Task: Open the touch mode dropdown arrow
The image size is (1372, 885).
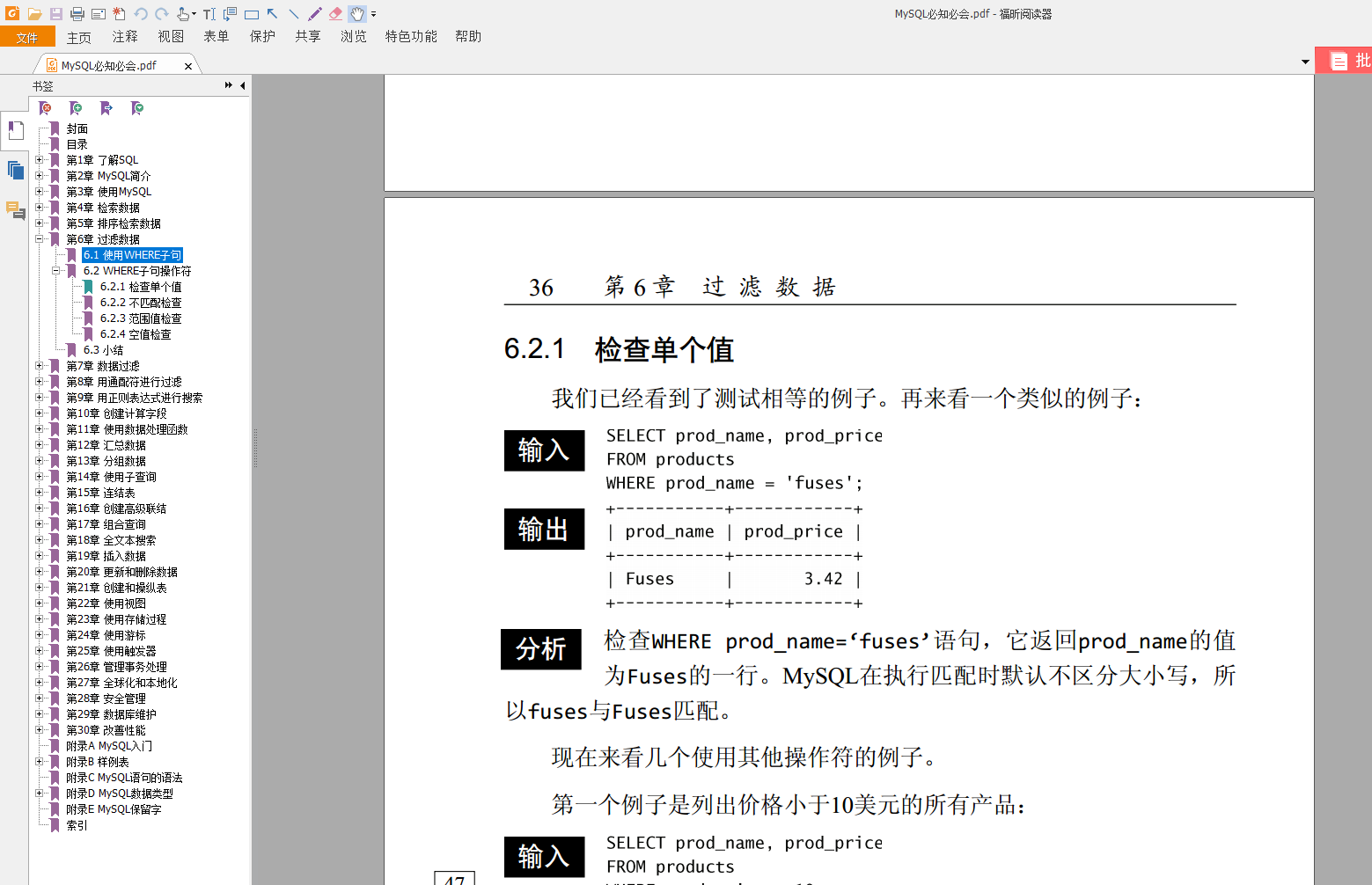Action: [x=194, y=14]
